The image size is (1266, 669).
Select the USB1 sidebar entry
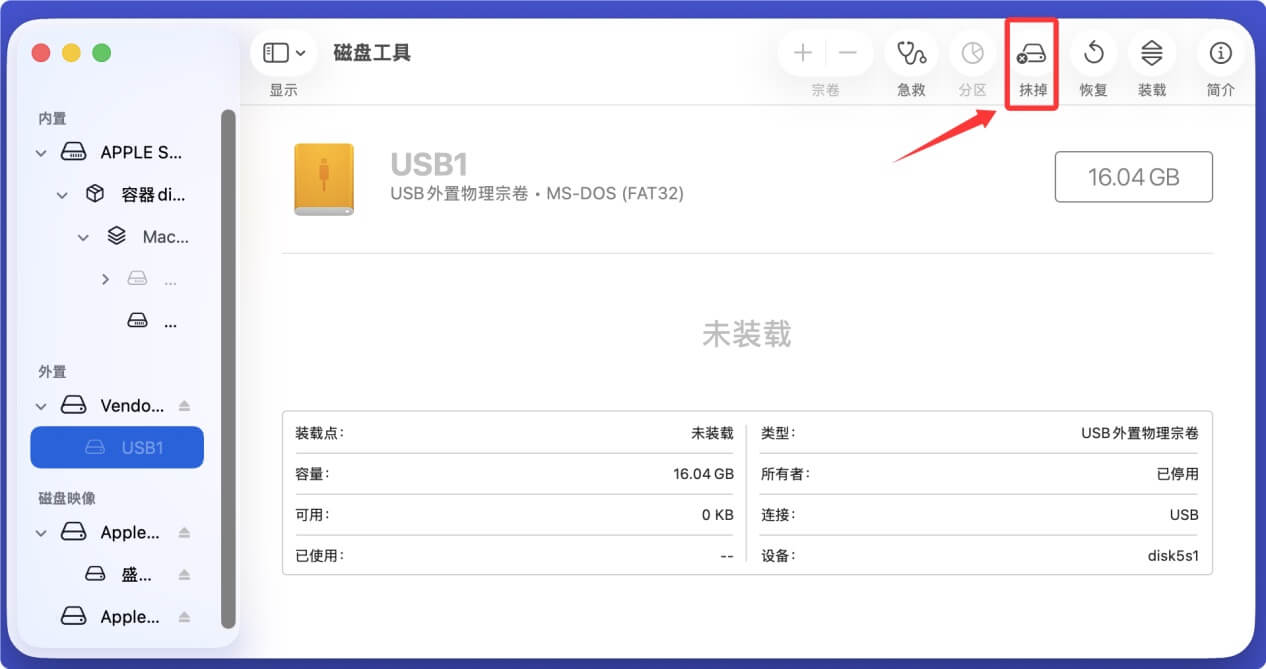click(x=117, y=447)
